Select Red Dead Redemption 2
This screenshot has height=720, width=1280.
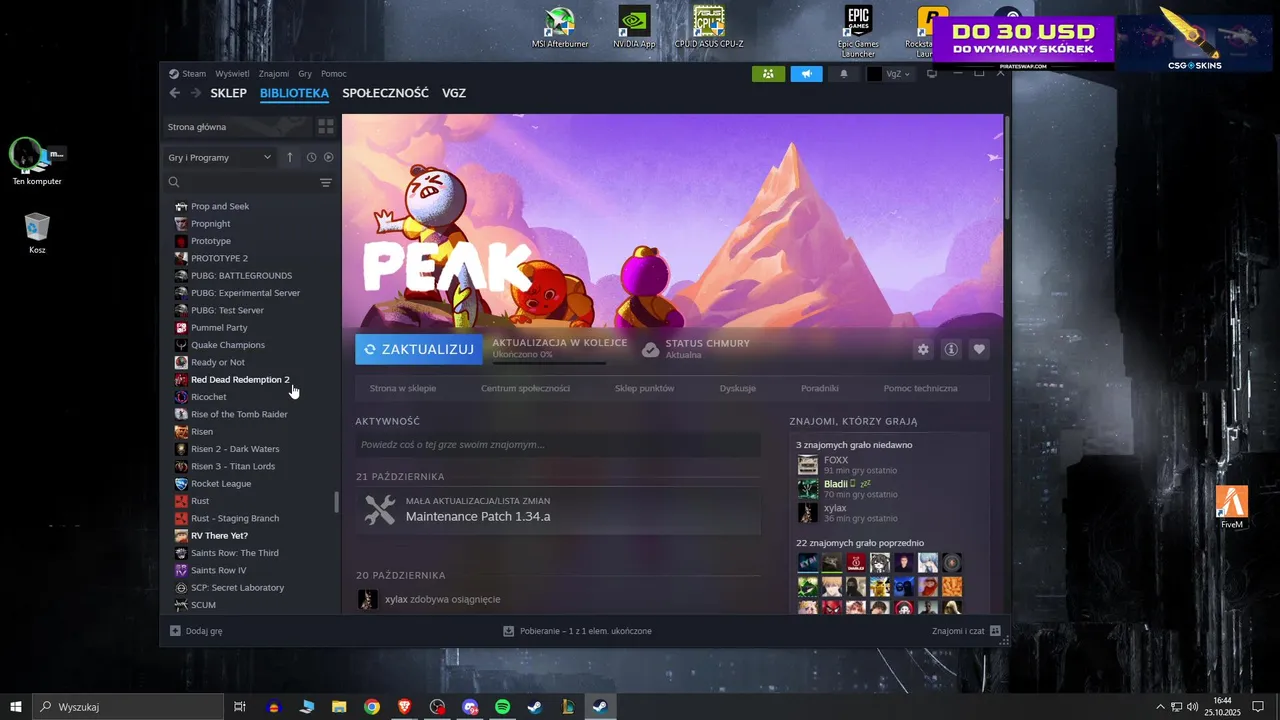240,380
